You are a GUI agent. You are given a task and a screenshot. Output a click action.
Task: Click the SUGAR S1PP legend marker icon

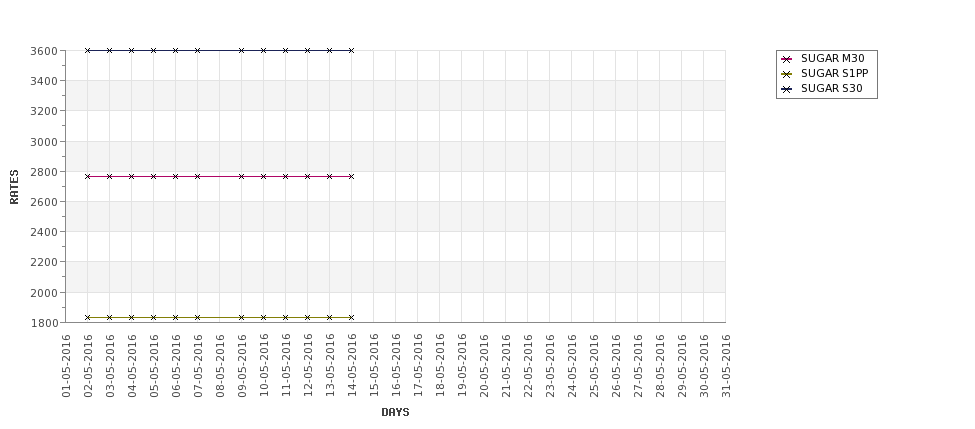[786, 74]
